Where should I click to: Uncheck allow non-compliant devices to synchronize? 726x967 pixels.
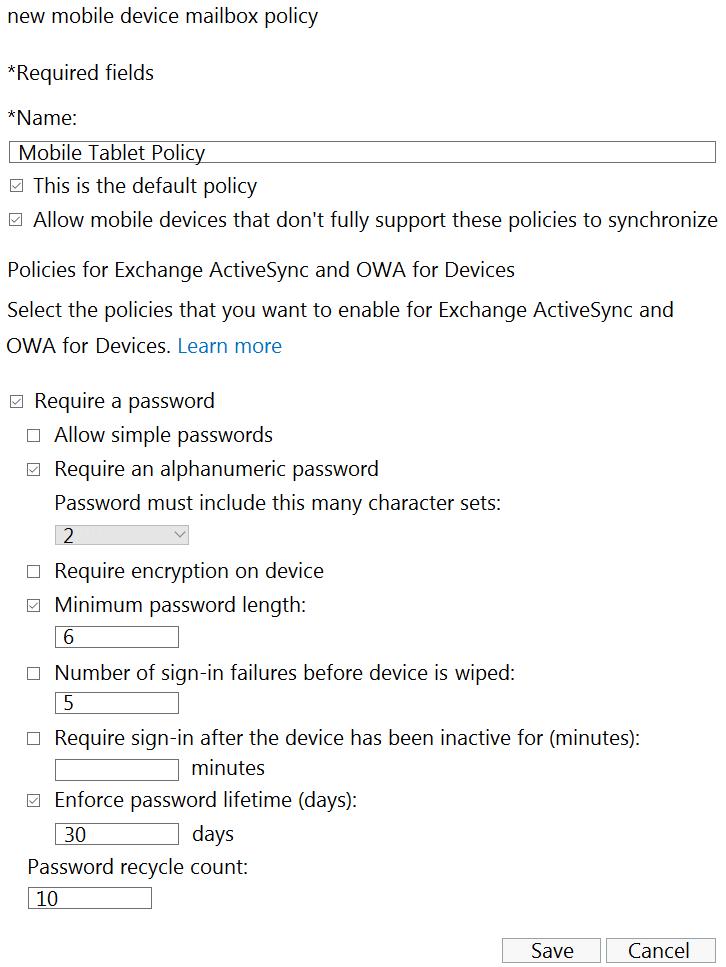(15, 220)
